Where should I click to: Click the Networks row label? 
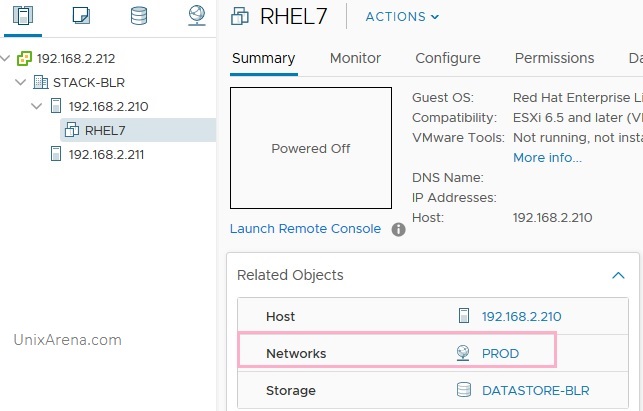point(296,354)
